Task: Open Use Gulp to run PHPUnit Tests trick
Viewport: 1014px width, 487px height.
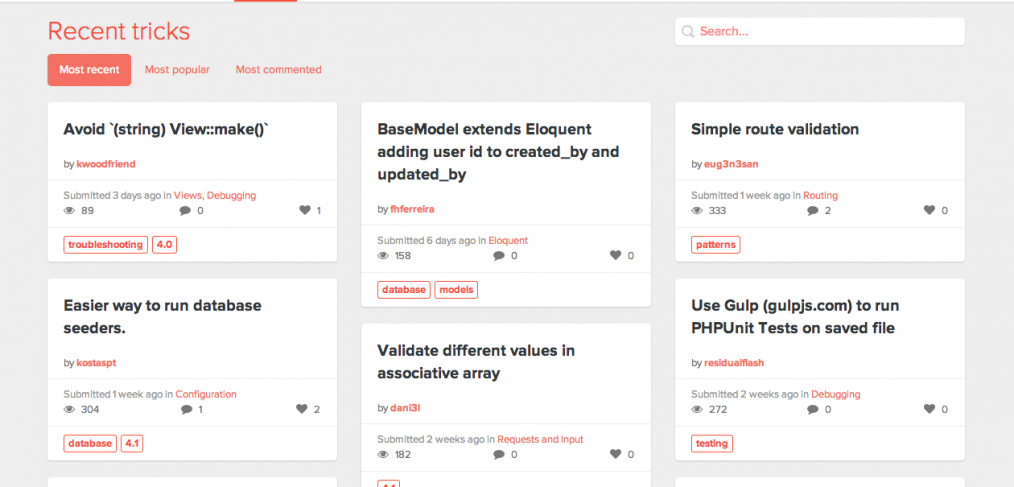Action: (x=795, y=317)
